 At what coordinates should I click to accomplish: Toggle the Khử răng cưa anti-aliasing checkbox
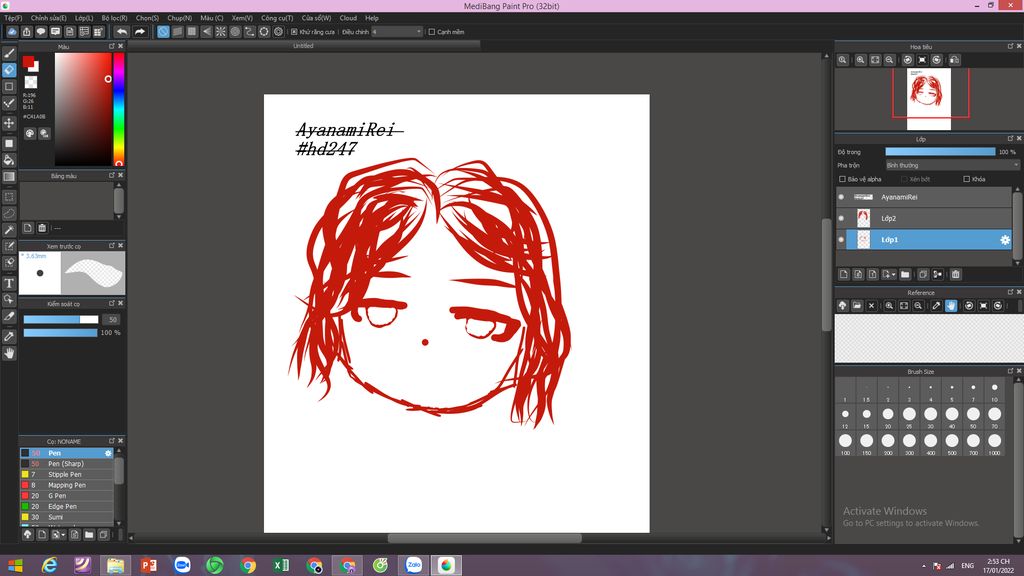(x=295, y=32)
